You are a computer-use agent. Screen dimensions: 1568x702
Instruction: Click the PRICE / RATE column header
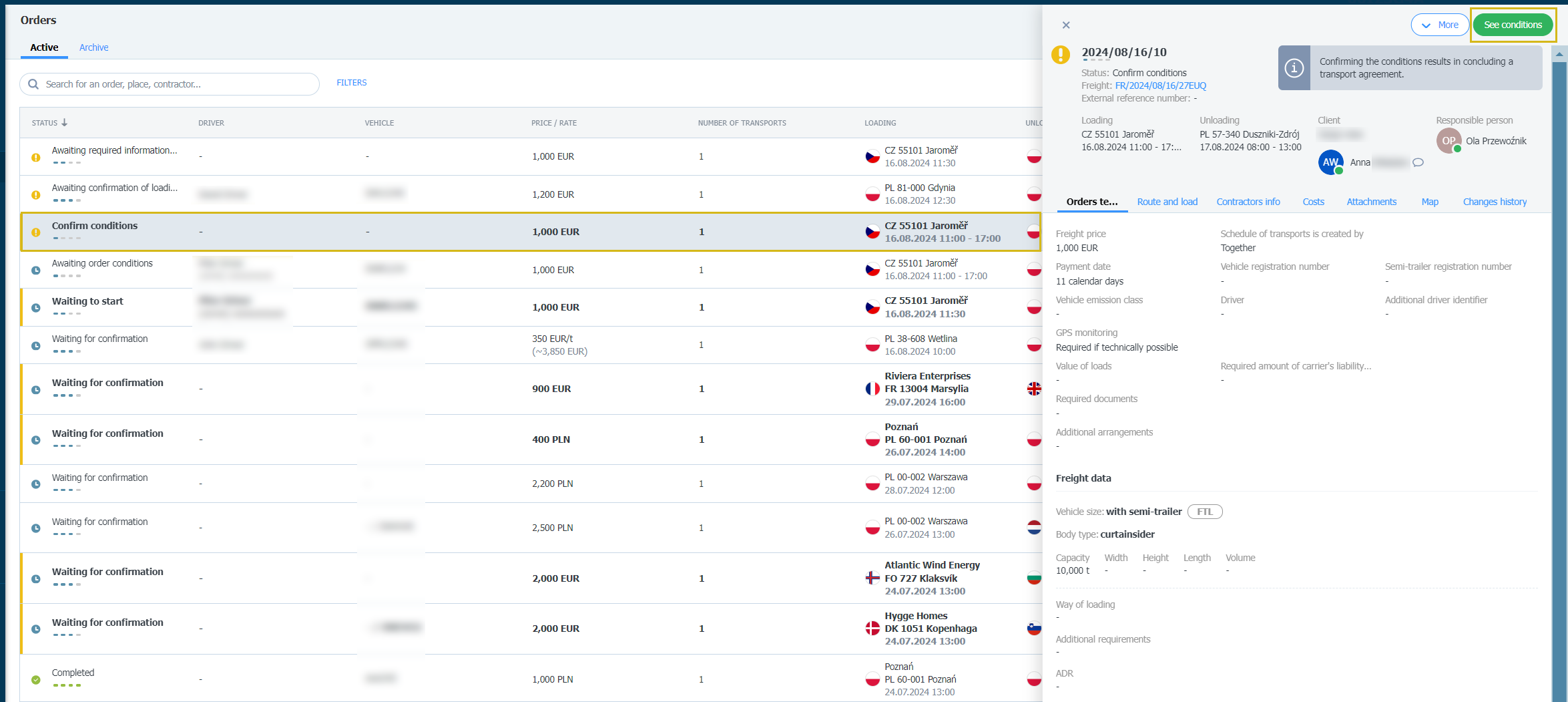coord(554,123)
